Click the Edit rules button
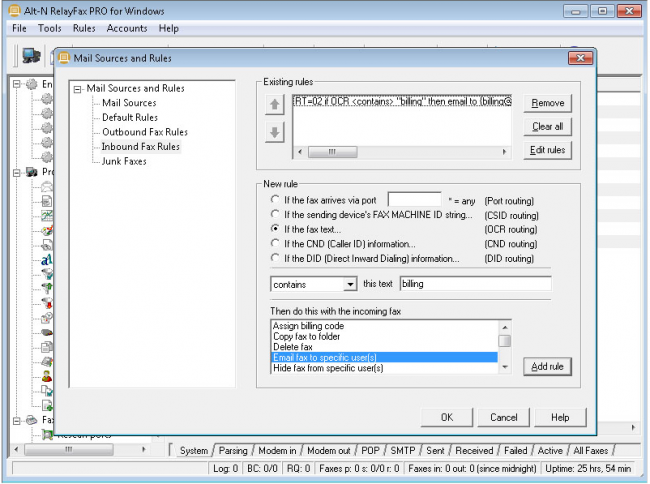 [x=548, y=150]
